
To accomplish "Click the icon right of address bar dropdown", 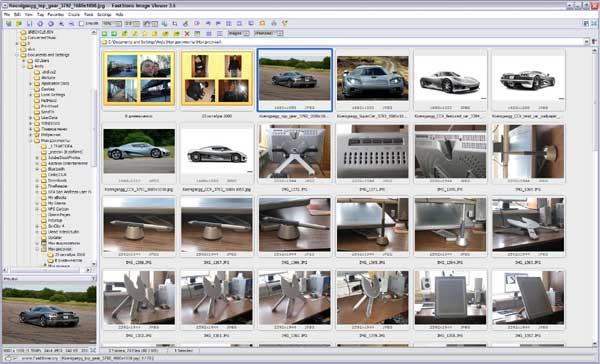I will 594,41.
